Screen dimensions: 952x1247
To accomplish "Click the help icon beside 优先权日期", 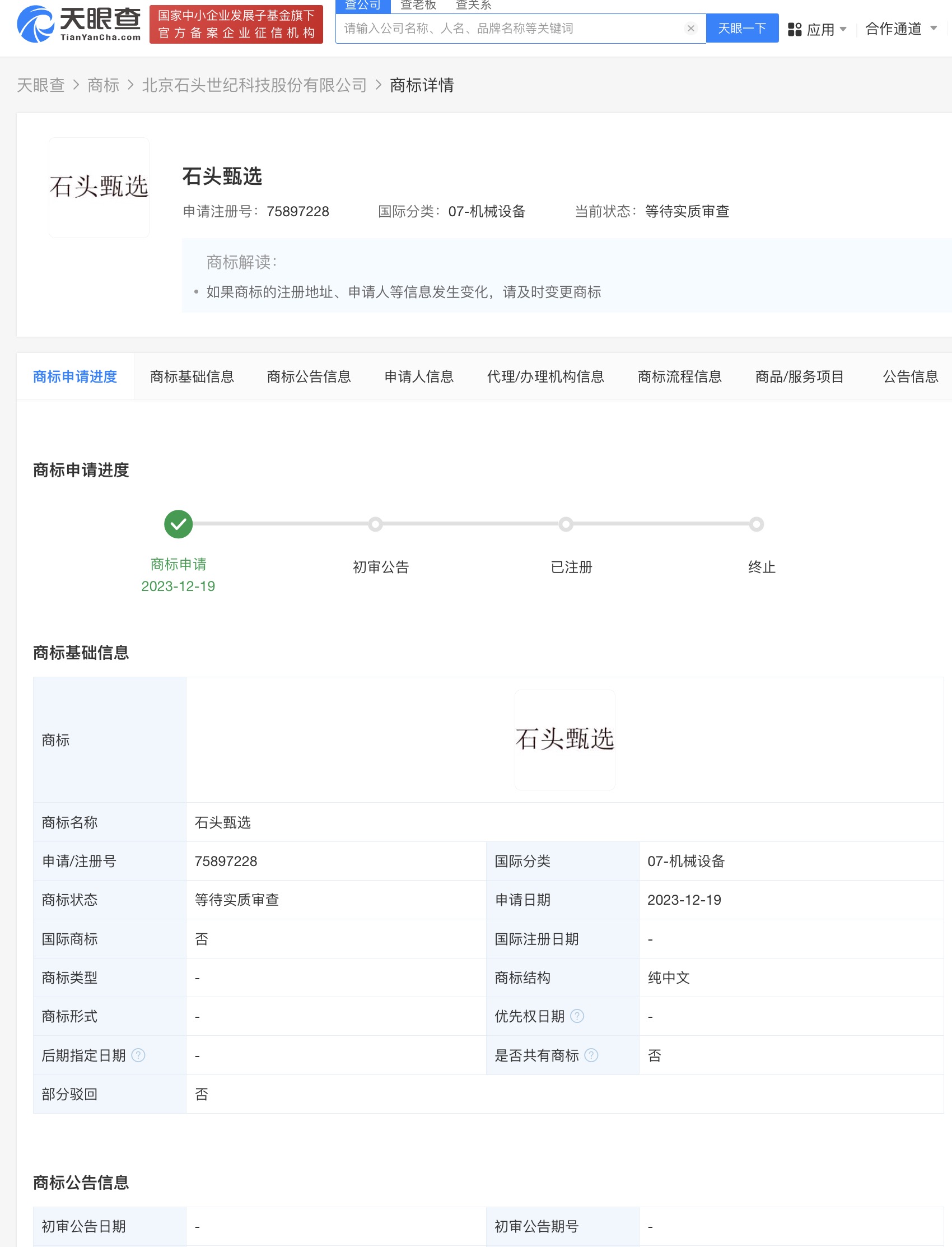I will pos(577,1016).
